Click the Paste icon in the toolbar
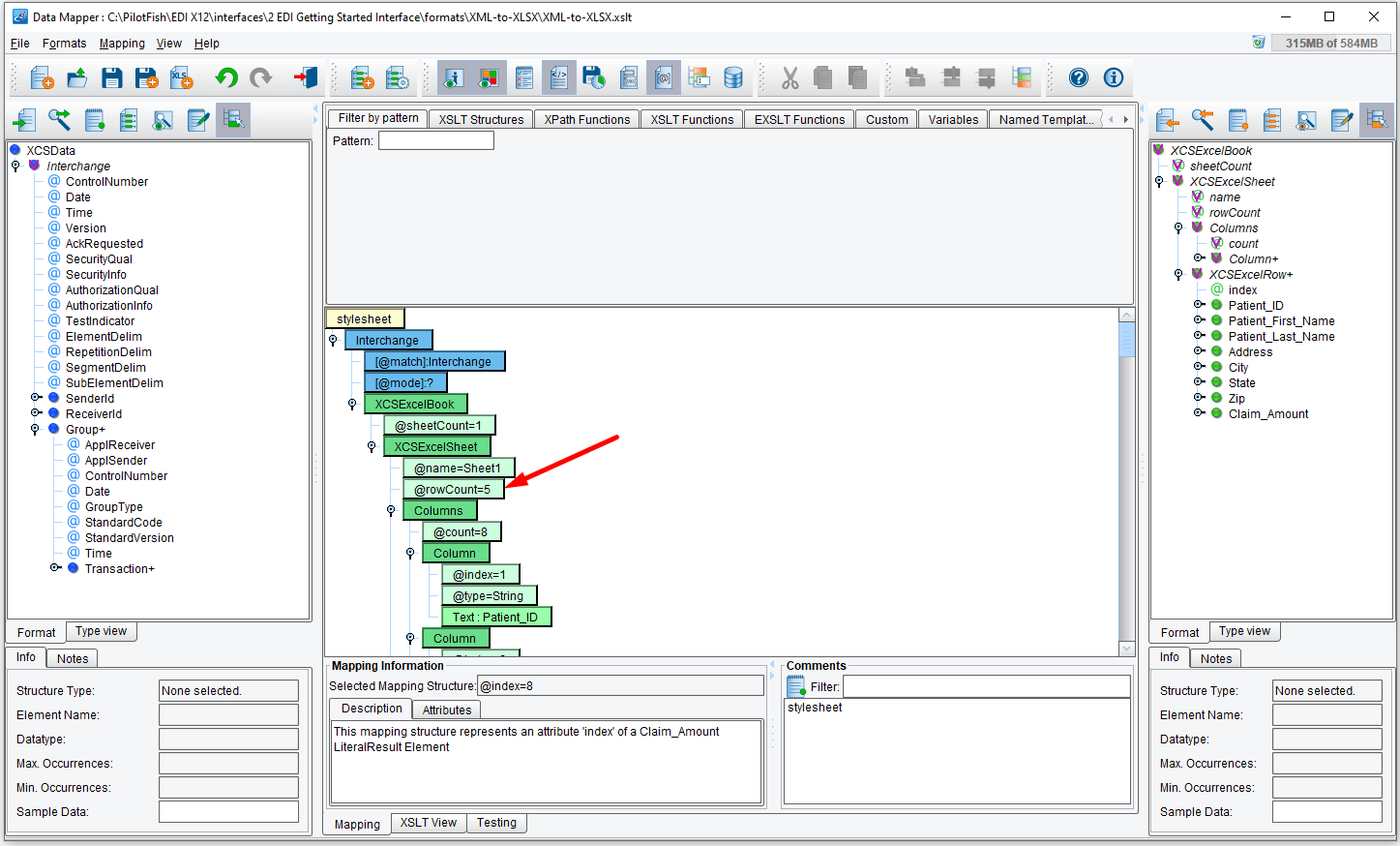 click(x=857, y=78)
